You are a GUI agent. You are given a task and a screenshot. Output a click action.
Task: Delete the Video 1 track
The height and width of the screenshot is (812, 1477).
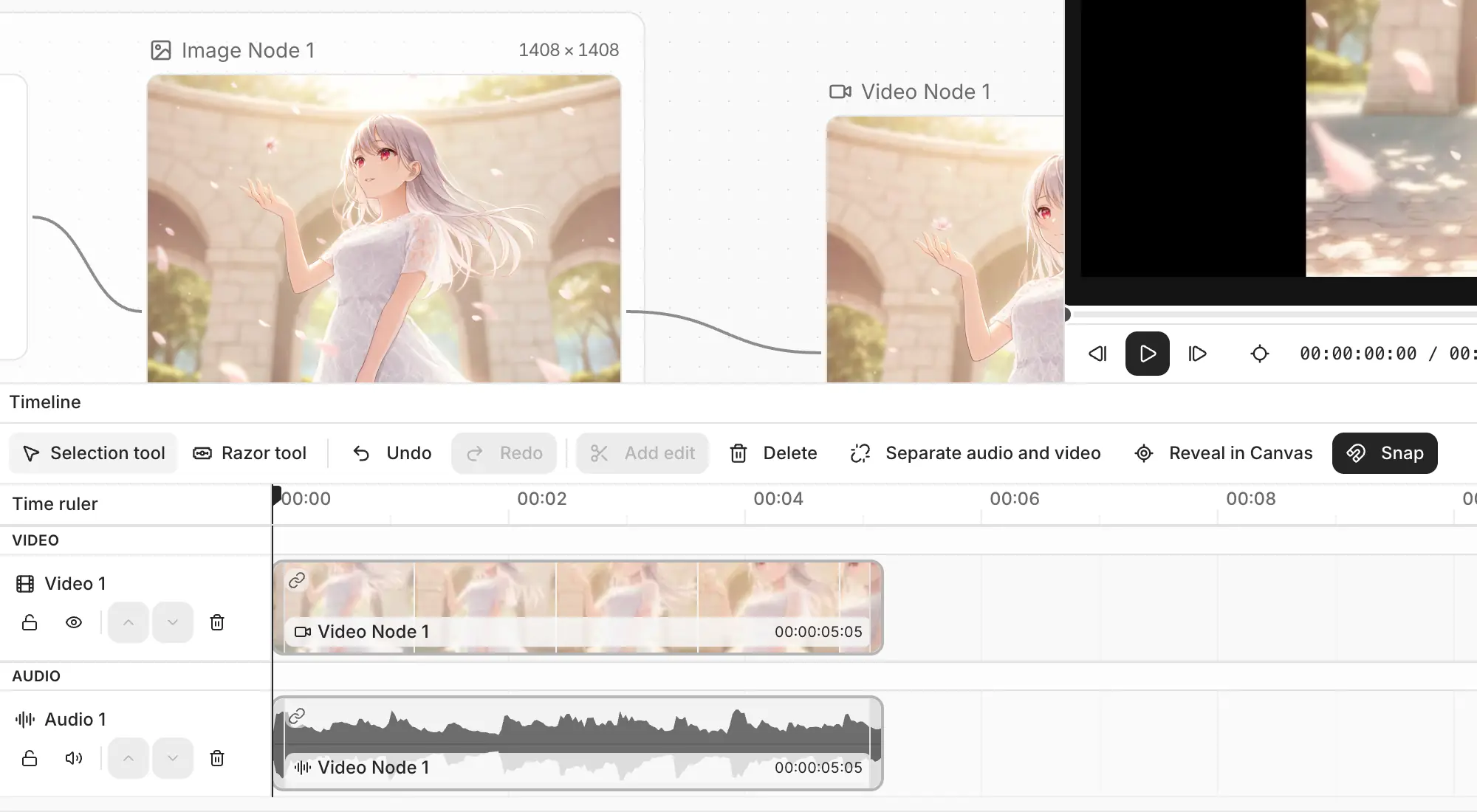[217, 622]
